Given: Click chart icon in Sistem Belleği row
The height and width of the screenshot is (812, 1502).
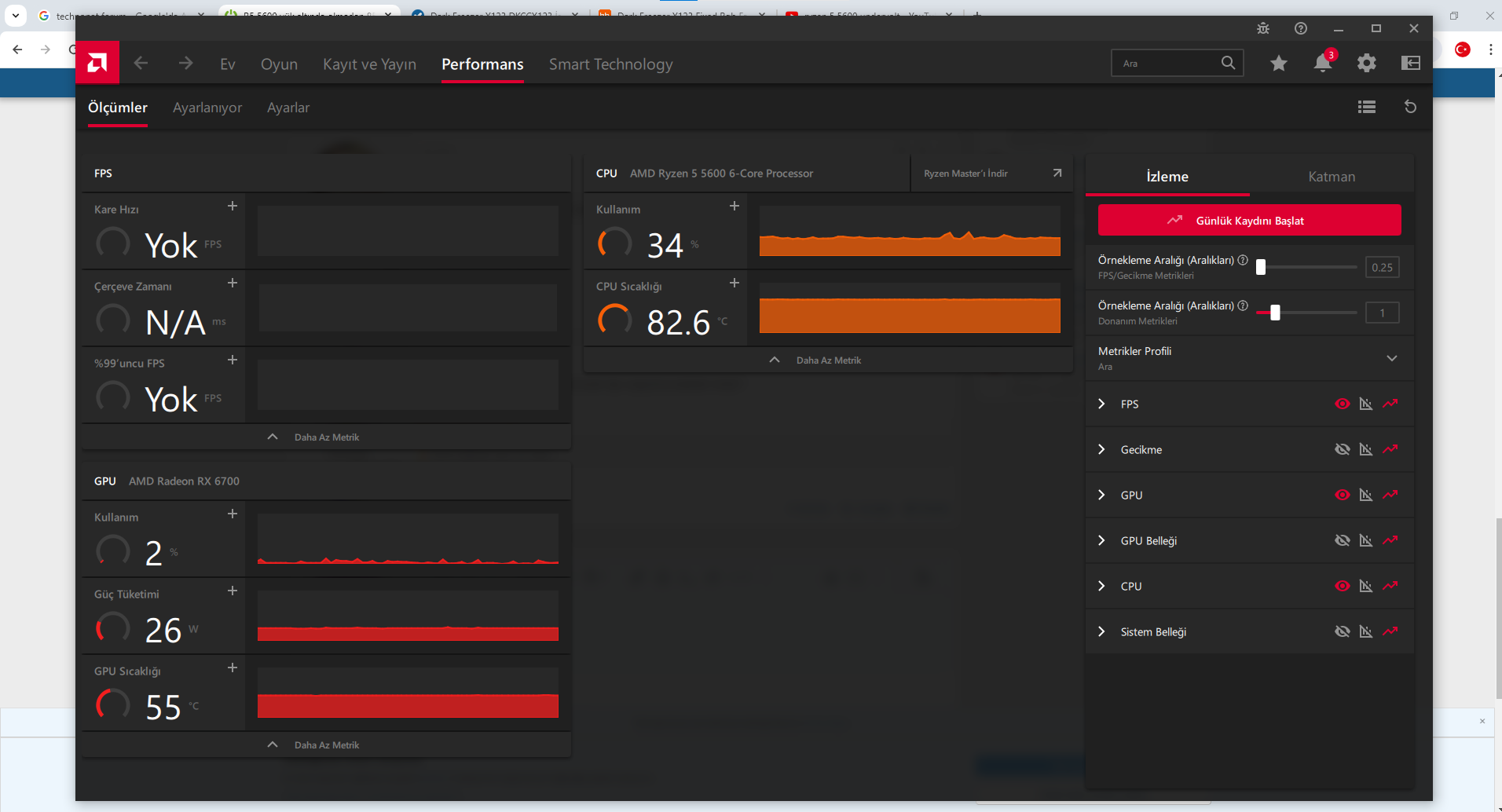Looking at the screenshot, I should pyautogui.click(x=1366, y=631).
